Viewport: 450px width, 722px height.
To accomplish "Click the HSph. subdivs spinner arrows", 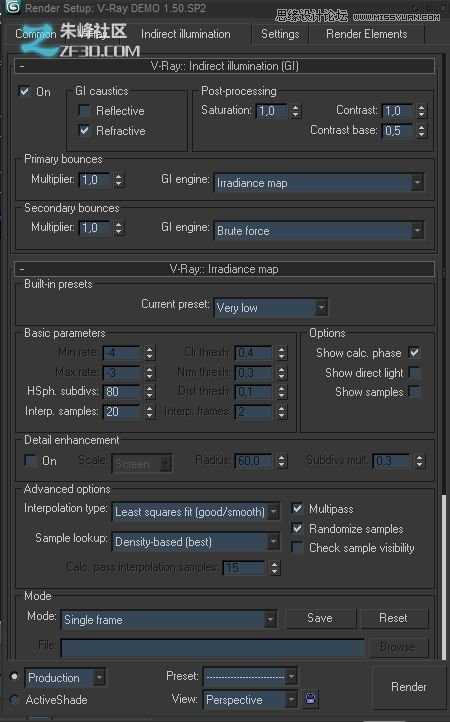I will [149, 392].
